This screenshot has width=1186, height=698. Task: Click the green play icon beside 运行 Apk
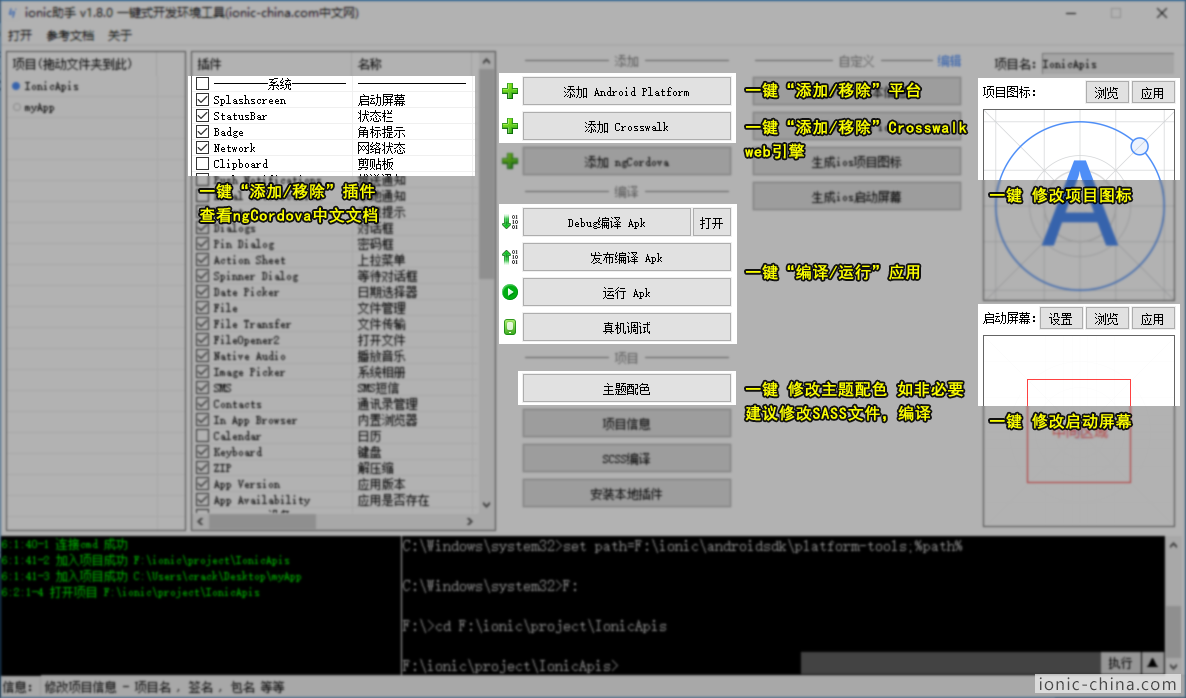pos(510,292)
